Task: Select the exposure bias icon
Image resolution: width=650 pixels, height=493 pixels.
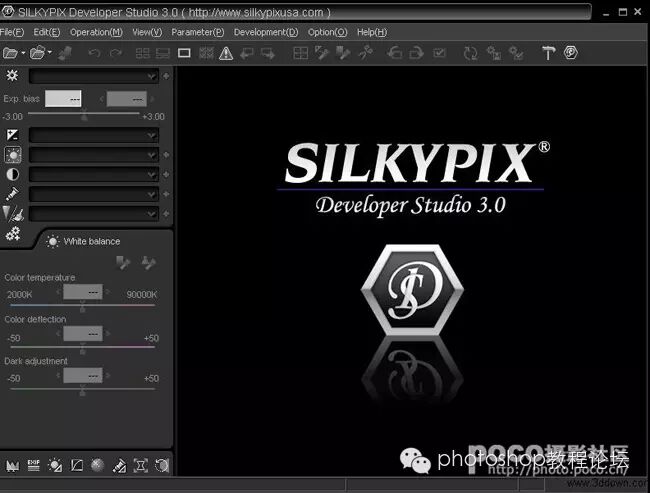Action: pyautogui.click(x=12, y=135)
